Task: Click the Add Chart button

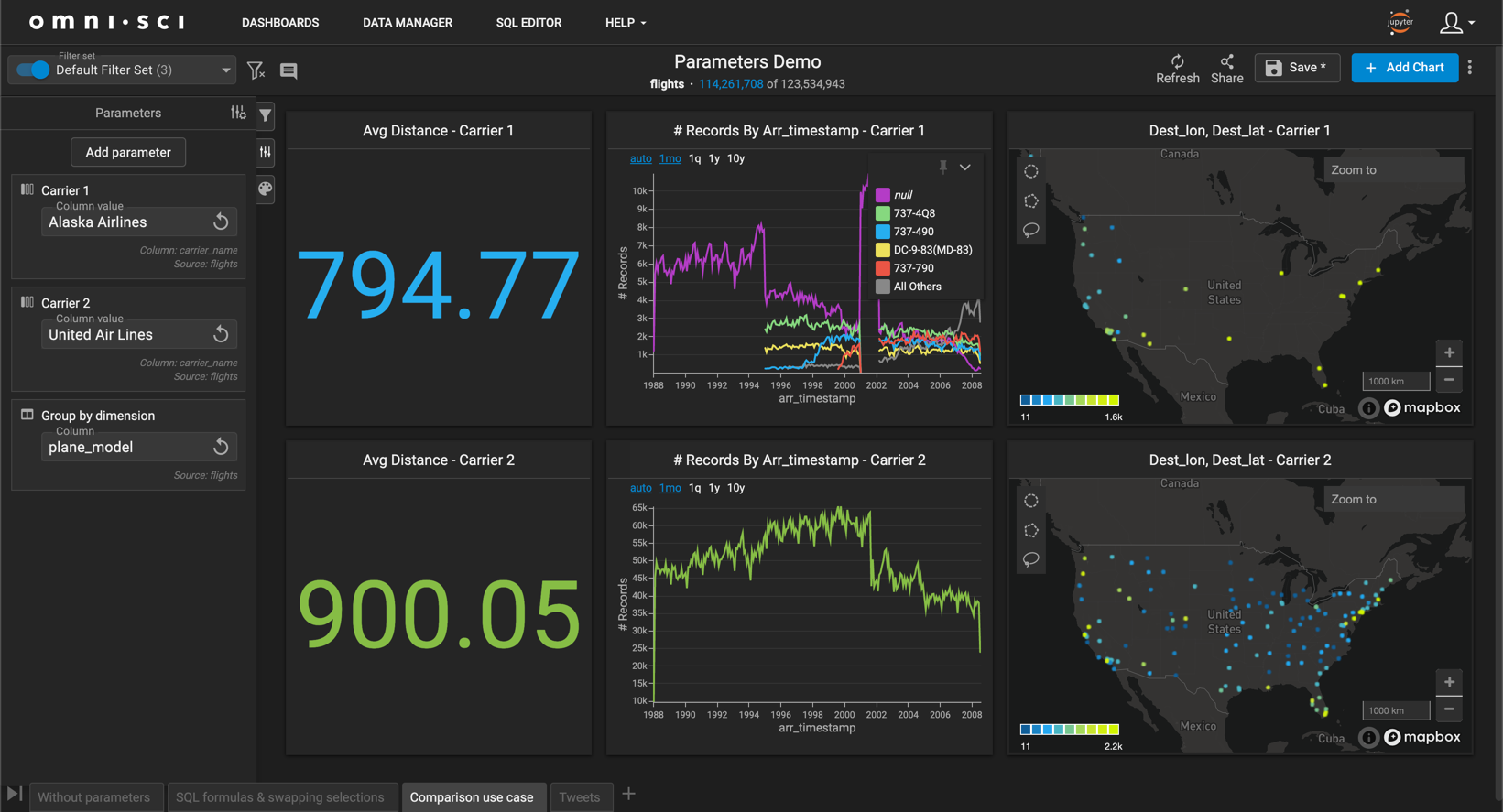Action: coord(1404,68)
